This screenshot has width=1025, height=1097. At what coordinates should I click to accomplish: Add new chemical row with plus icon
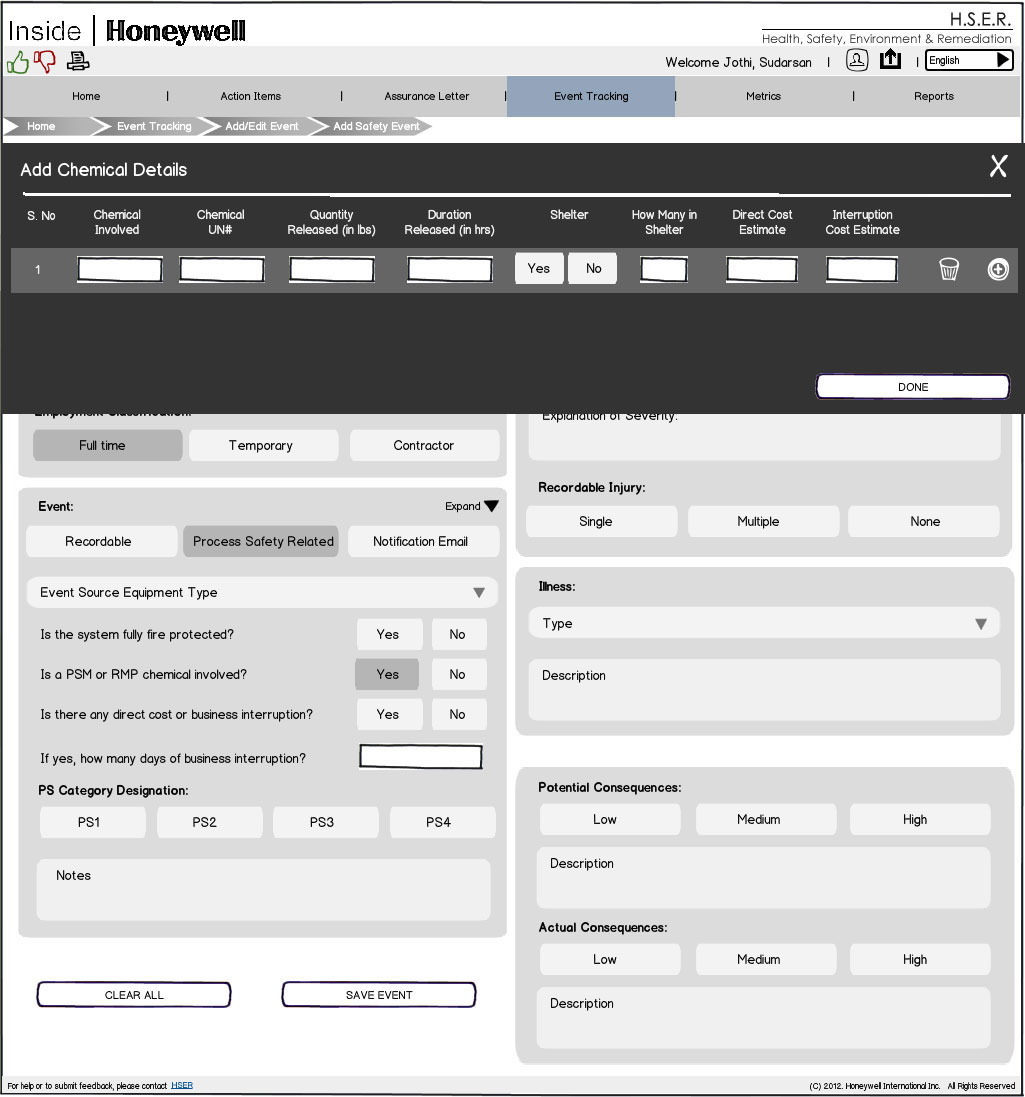998,269
